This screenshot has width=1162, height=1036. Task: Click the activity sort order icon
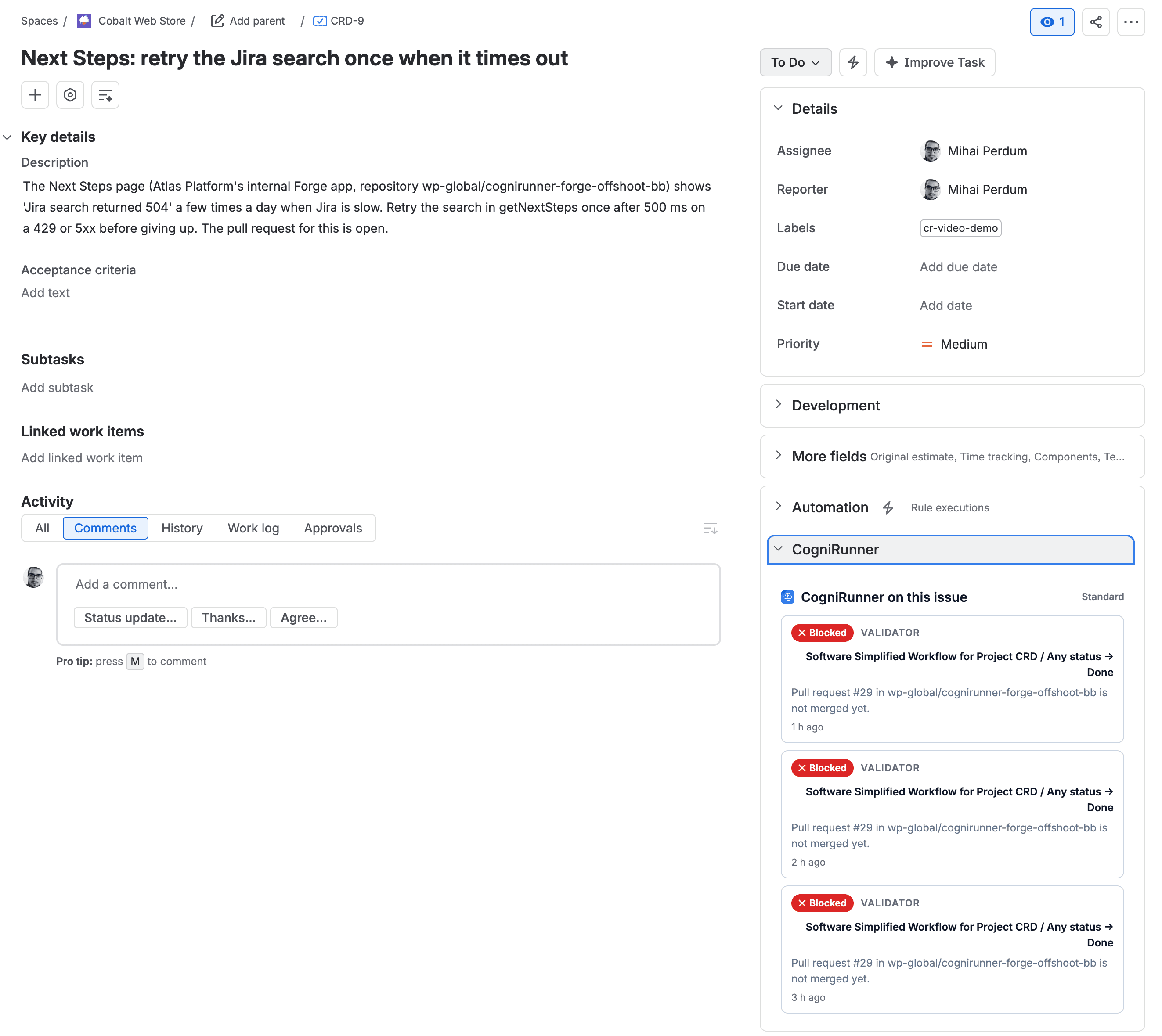click(x=710, y=528)
